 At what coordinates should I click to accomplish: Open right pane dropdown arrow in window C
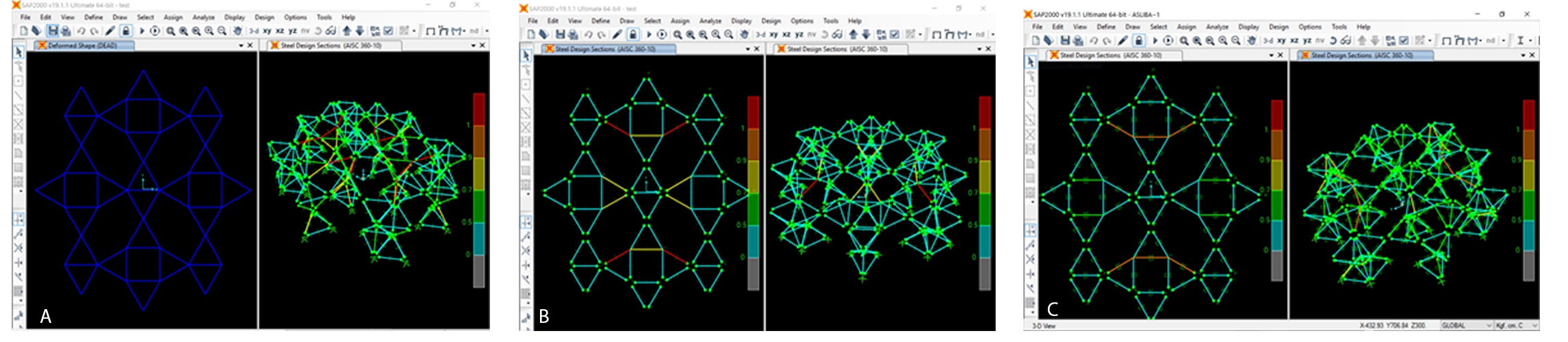(x=1523, y=55)
